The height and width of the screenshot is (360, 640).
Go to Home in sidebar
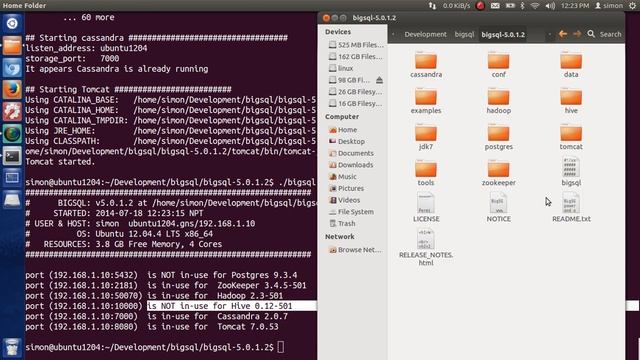click(x=343, y=130)
